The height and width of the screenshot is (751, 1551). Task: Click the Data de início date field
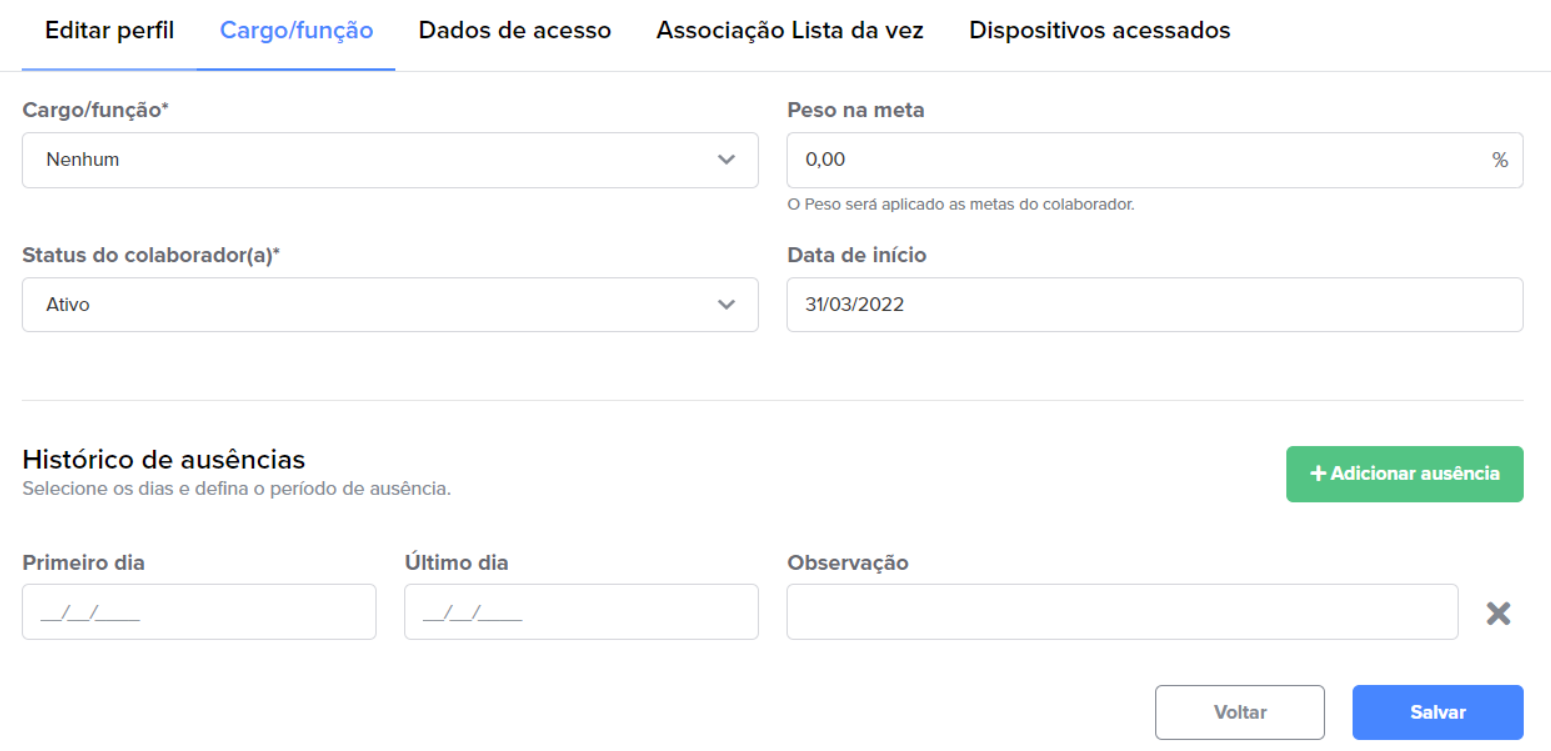click(x=1155, y=305)
